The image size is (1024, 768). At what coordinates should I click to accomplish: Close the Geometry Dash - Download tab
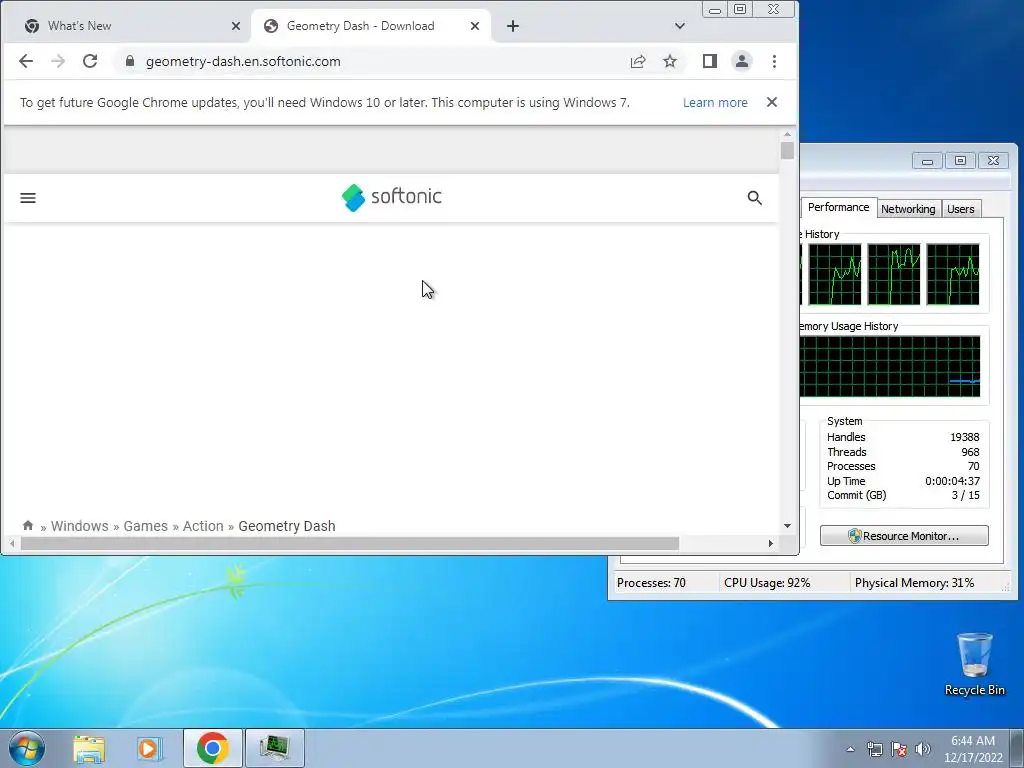click(475, 26)
